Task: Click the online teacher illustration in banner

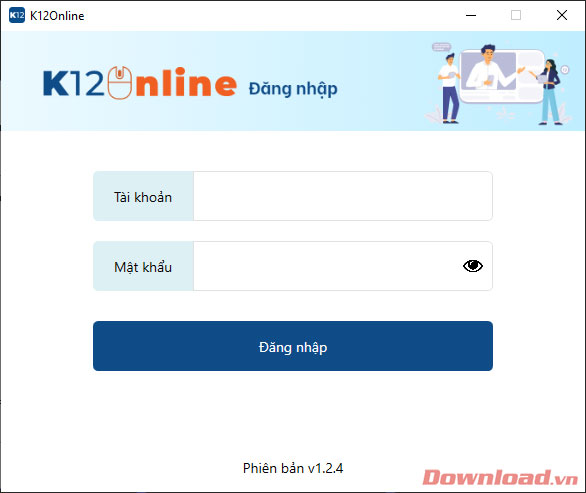Action: 498,84
